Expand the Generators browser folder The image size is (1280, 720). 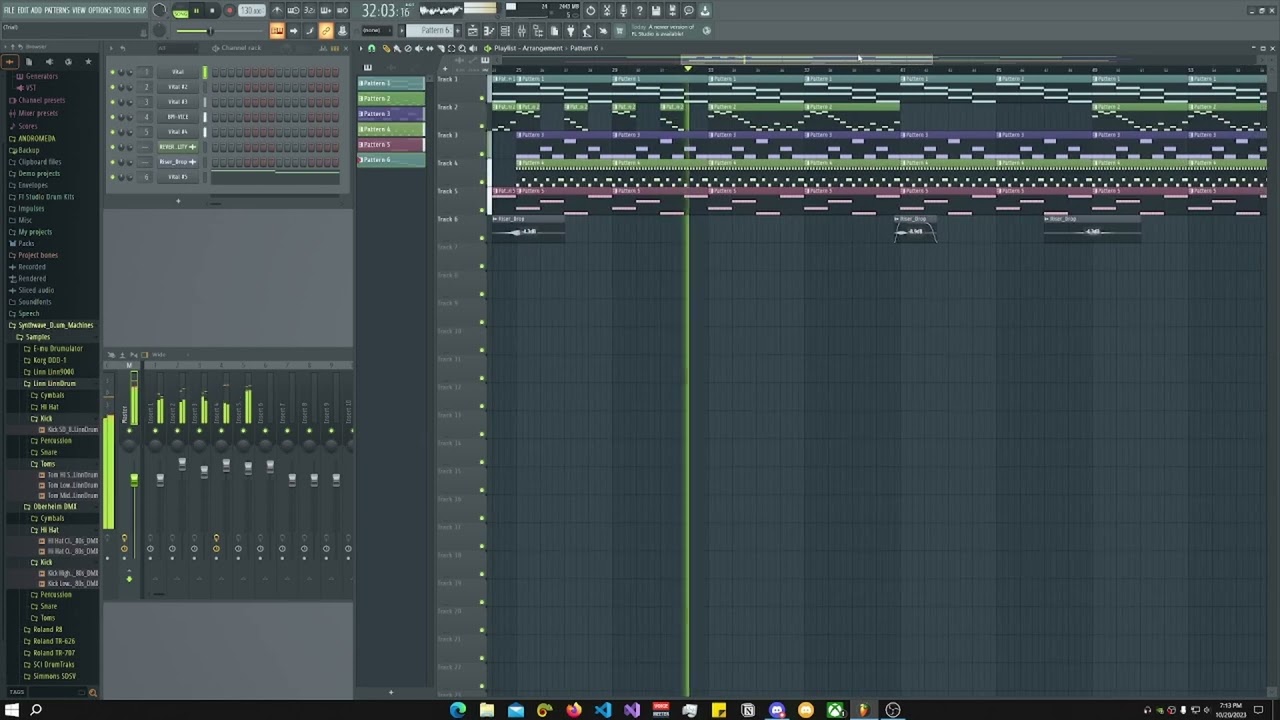(x=41, y=76)
